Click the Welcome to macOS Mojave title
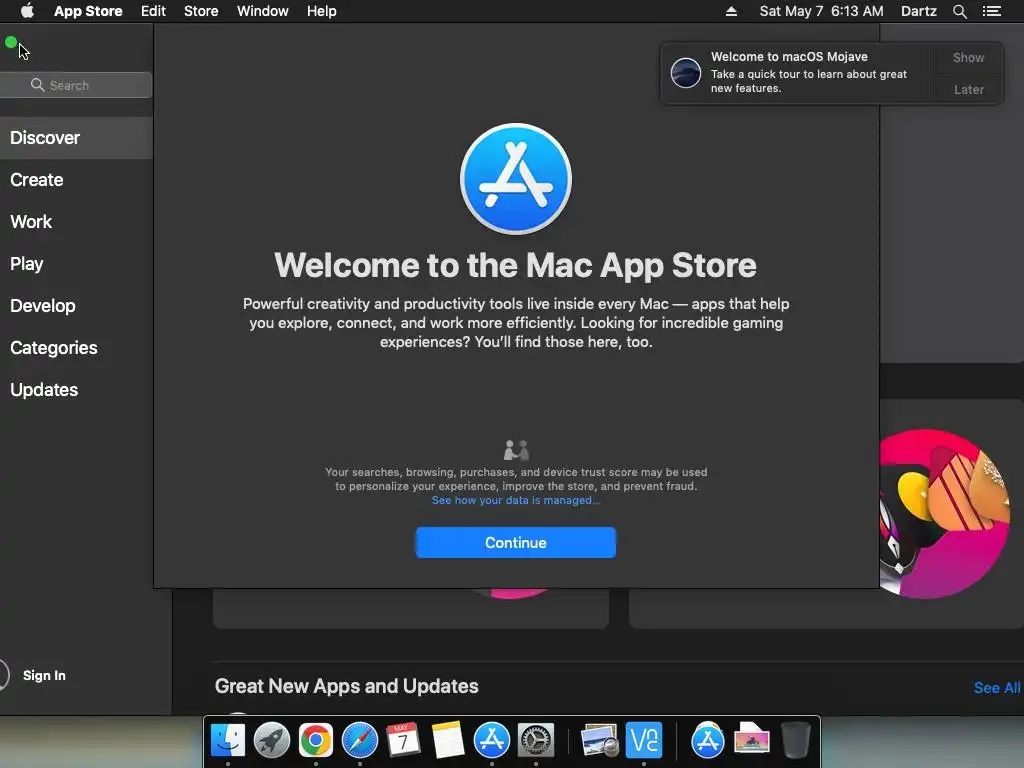The height and width of the screenshot is (768, 1024). click(789, 57)
